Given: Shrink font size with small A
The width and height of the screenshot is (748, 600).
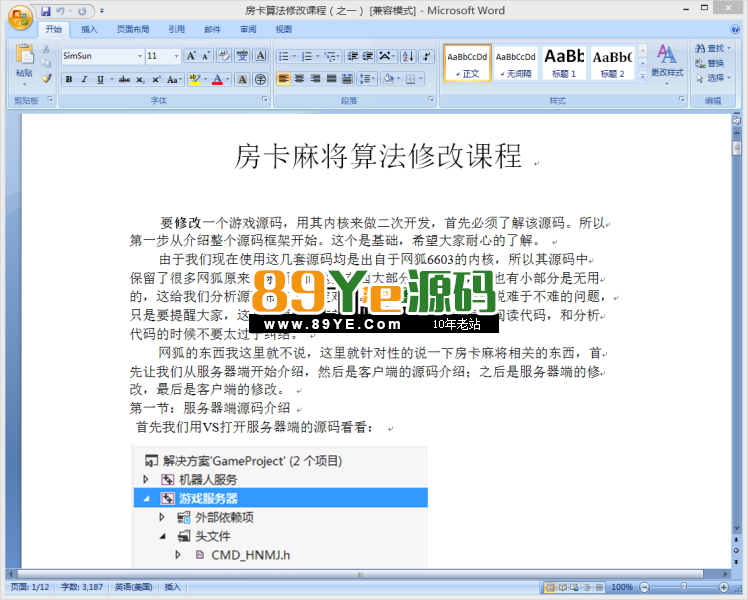Looking at the screenshot, I should coord(206,56).
